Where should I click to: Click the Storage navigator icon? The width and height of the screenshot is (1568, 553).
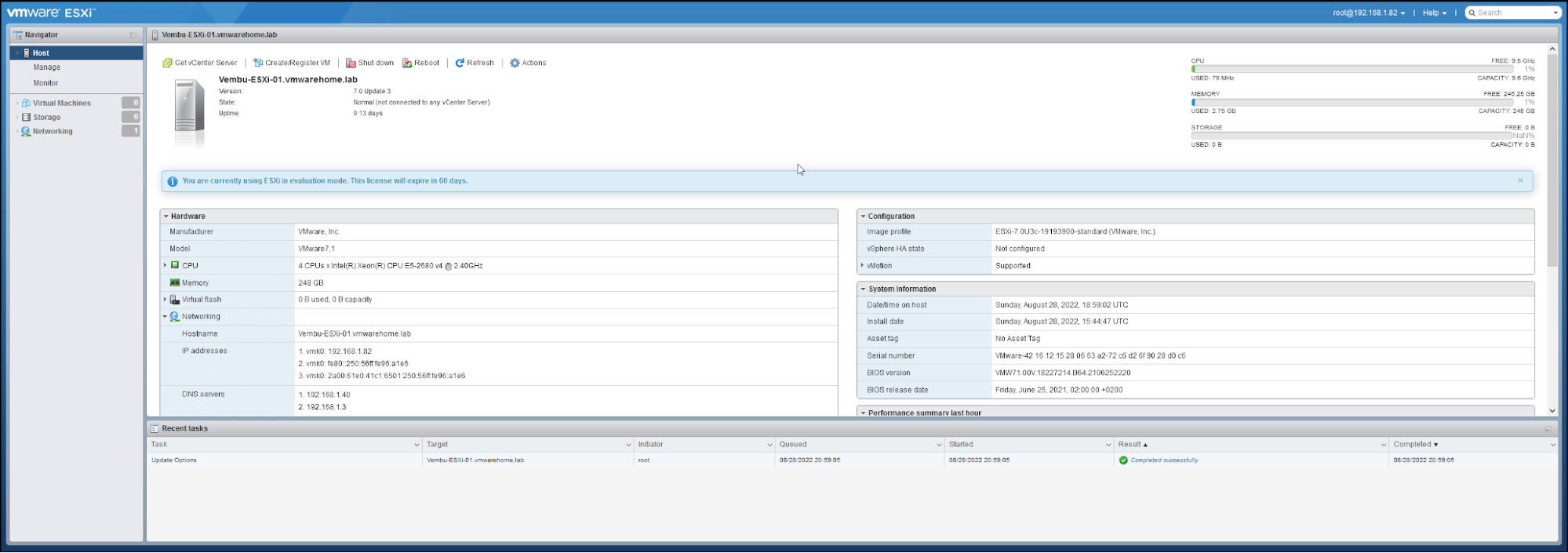26,117
